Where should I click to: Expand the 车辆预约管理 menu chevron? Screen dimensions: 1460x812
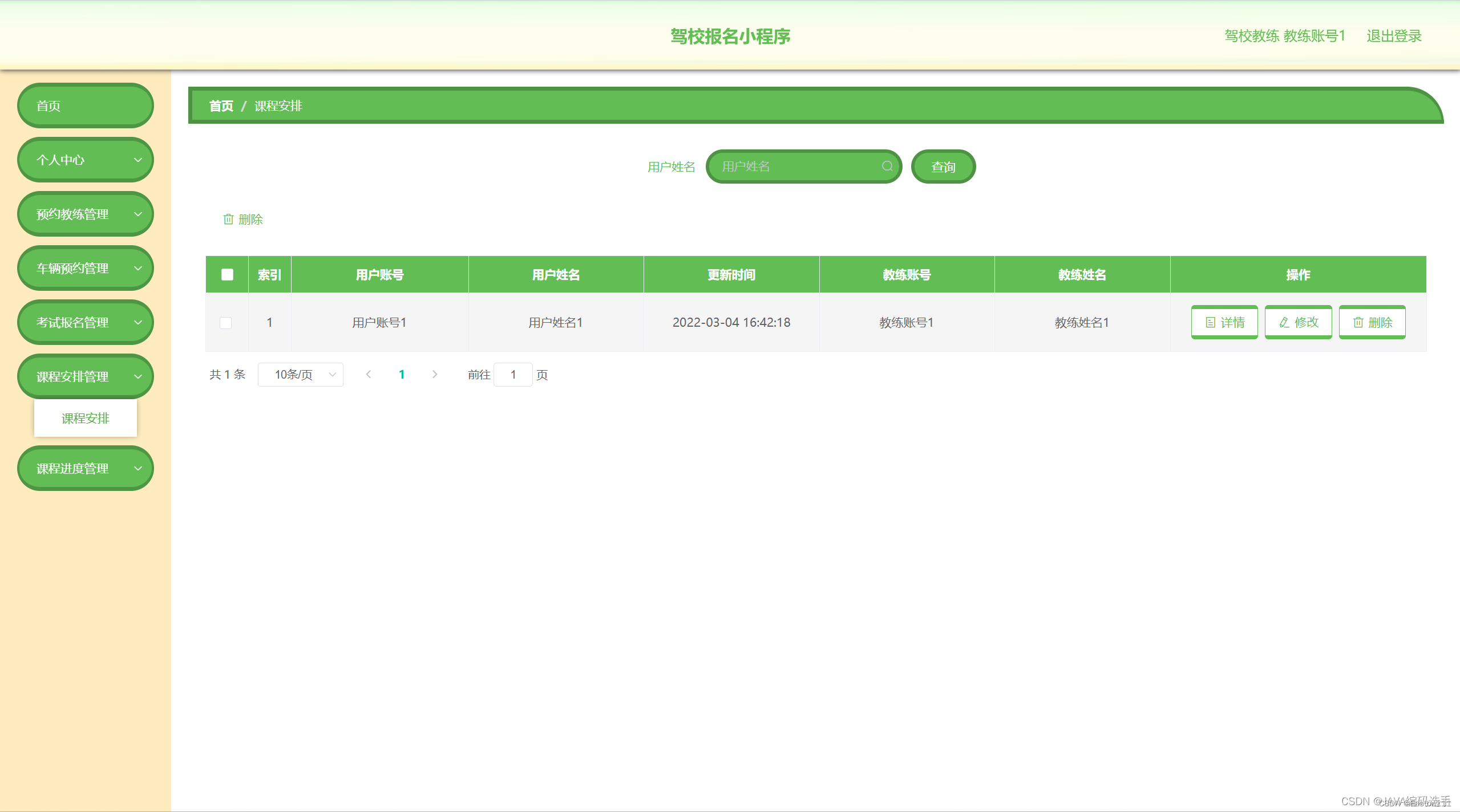[138, 268]
